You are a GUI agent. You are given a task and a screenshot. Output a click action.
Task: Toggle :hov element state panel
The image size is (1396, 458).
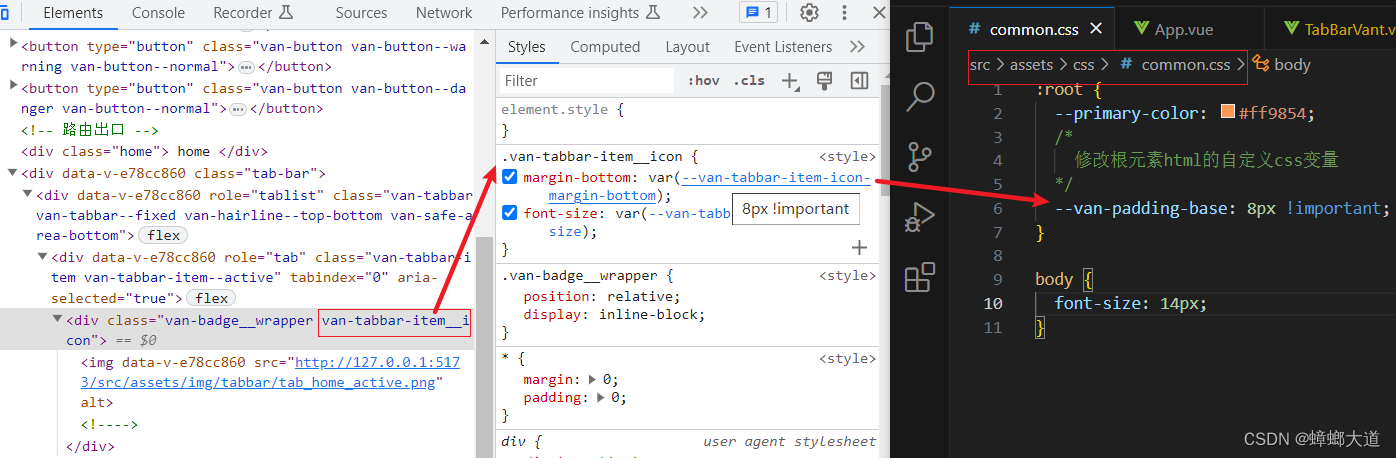pos(703,81)
